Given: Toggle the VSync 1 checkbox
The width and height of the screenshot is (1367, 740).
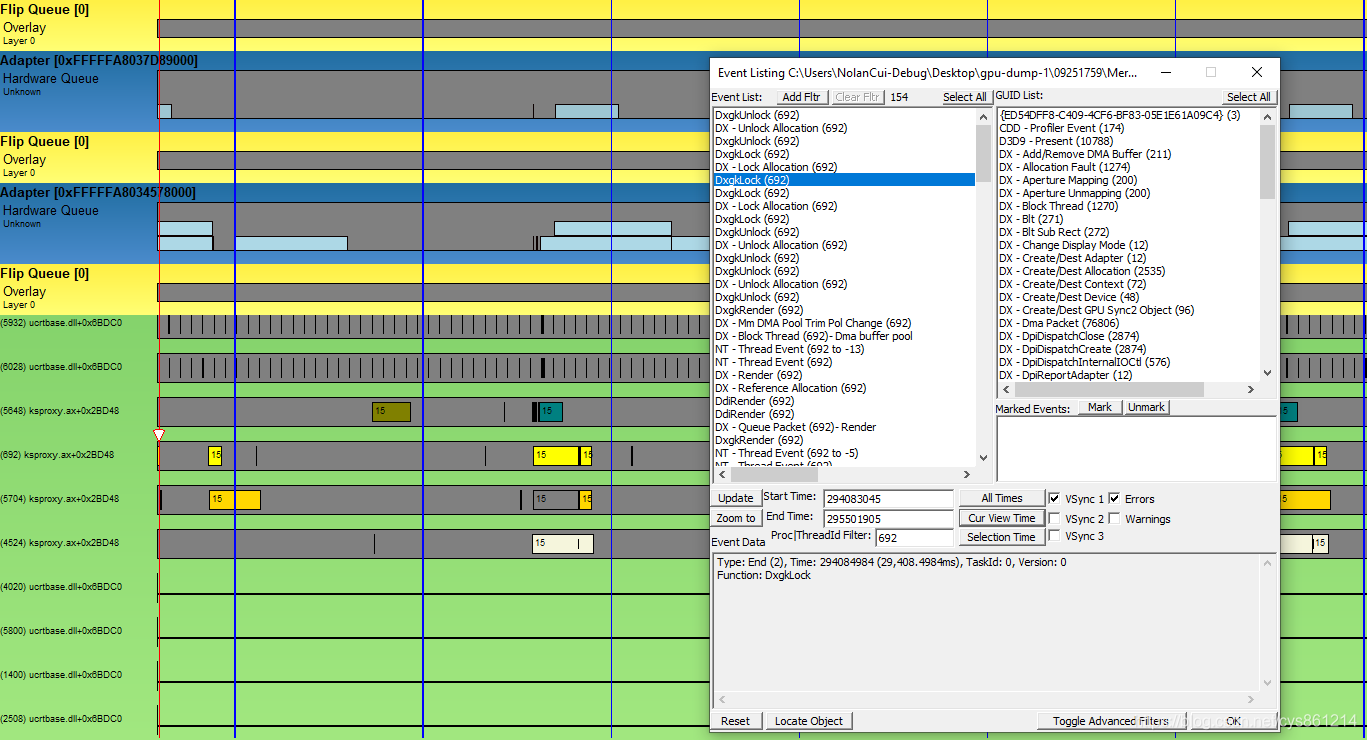Looking at the screenshot, I should [x=1054, y=499].
